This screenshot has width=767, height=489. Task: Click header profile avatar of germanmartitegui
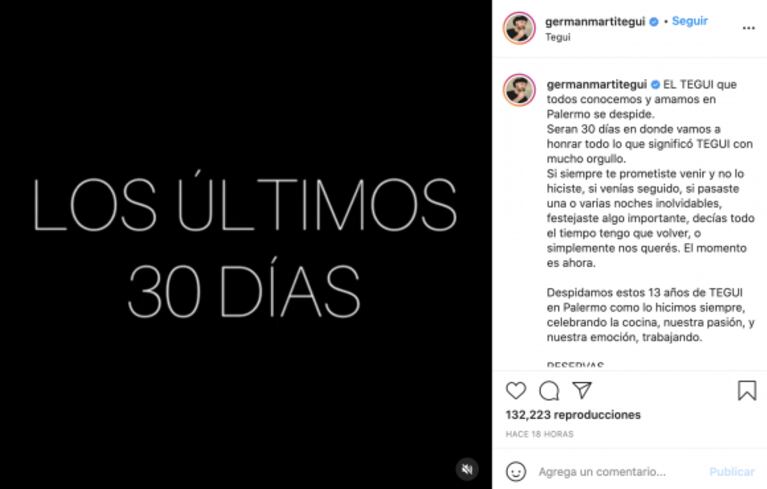pos(519,28)
